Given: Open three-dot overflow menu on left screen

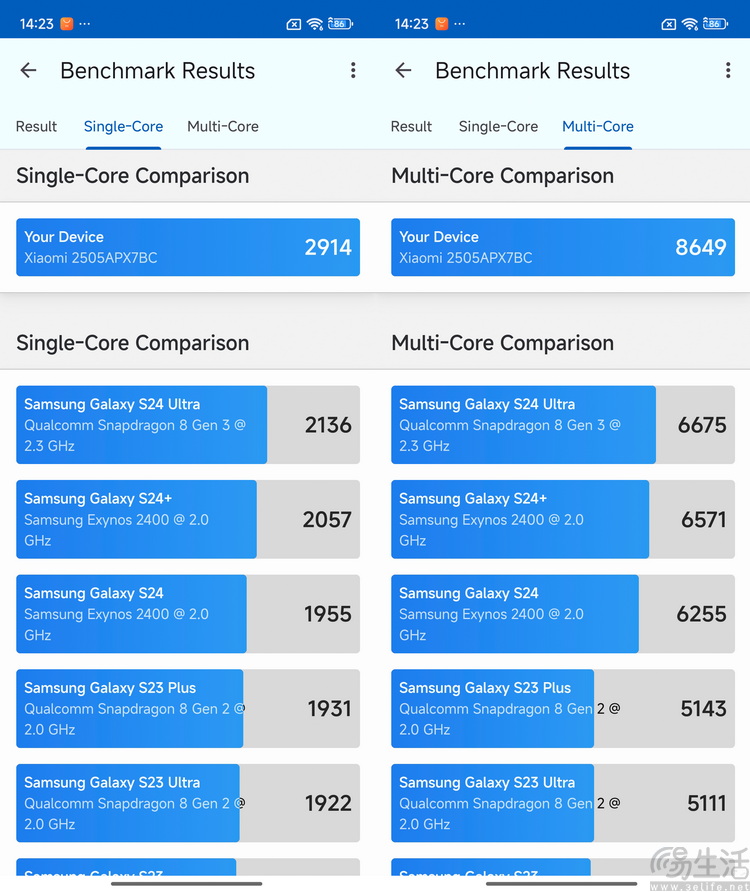Looking at the screenshot, I should (x=353, y=71).
